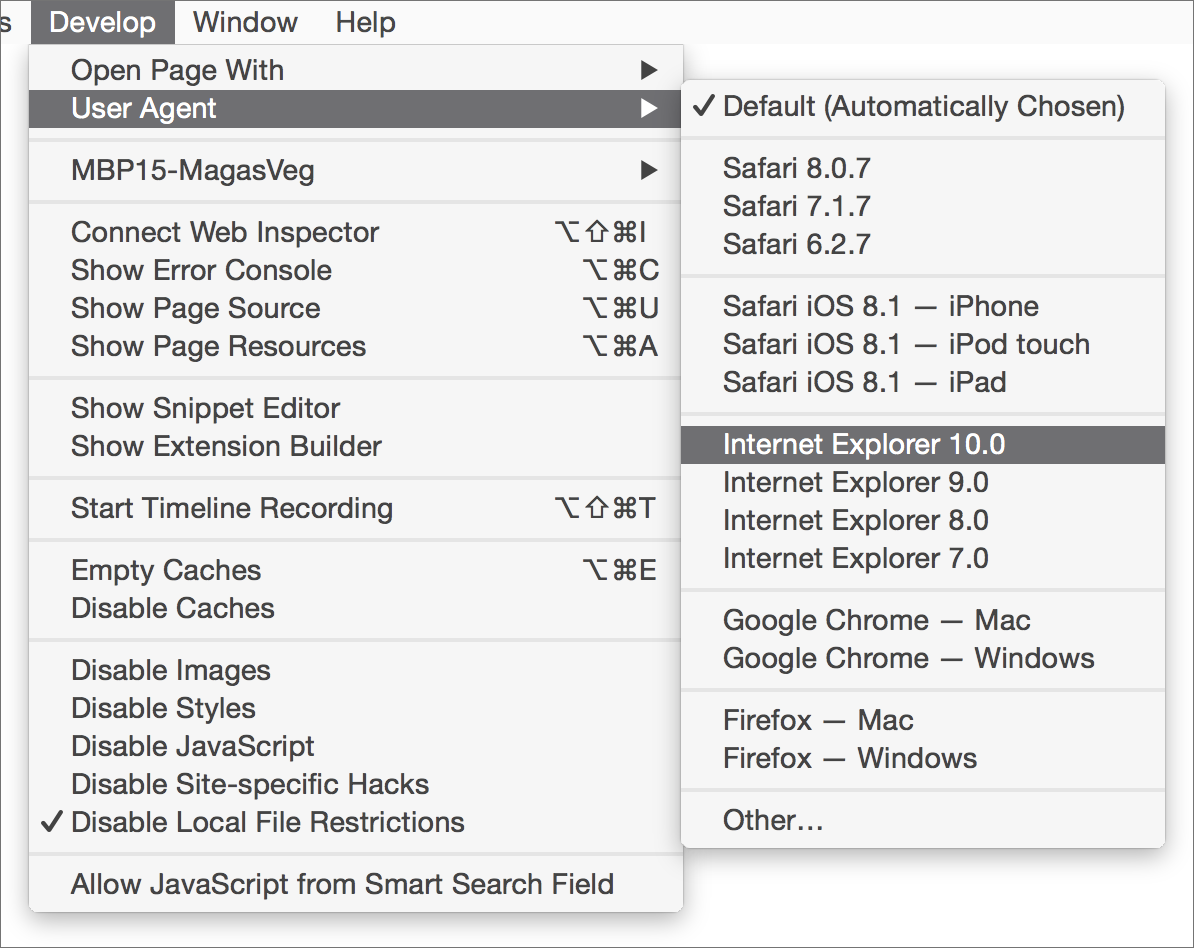The height and width of the screenshot is (948, 1194).
Task: Pick Internet Explorer 8.0 user agent
Action: pyautogui.click(x=923, y=521)
